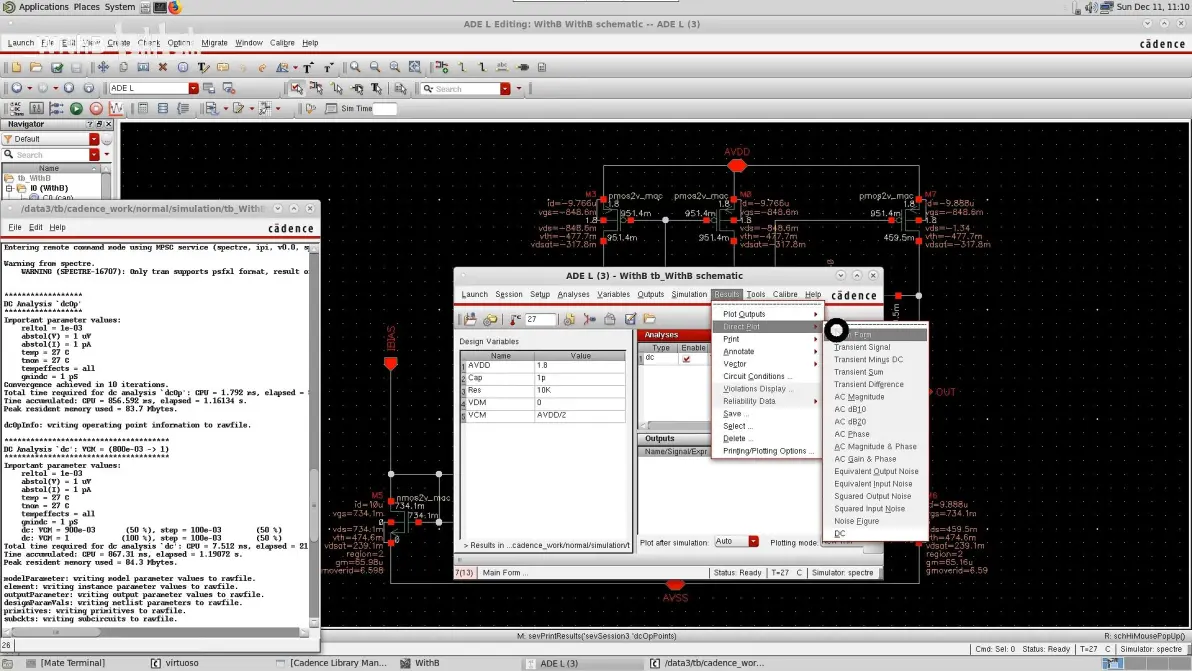Open Reliability Data submenu
The width and height of the screenshot is (1192, 671).
pyautogui.click(x=769, y=401)
